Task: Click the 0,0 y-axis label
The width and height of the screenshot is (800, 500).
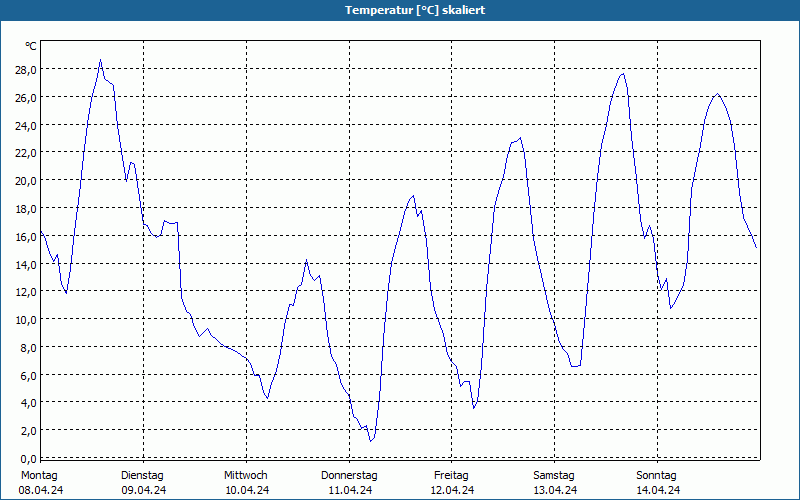Action: 28,459
